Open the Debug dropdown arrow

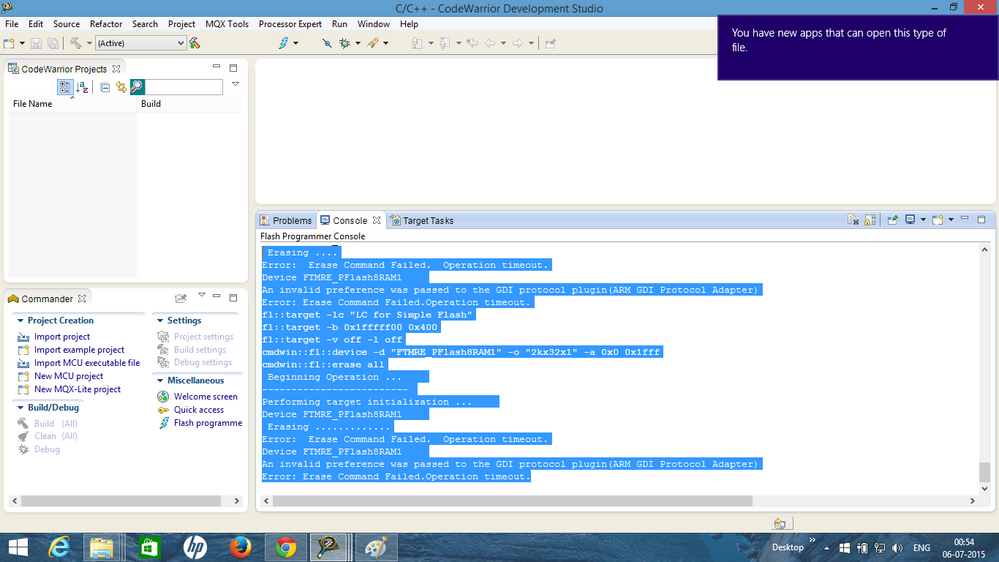click(x=357, y=43)
